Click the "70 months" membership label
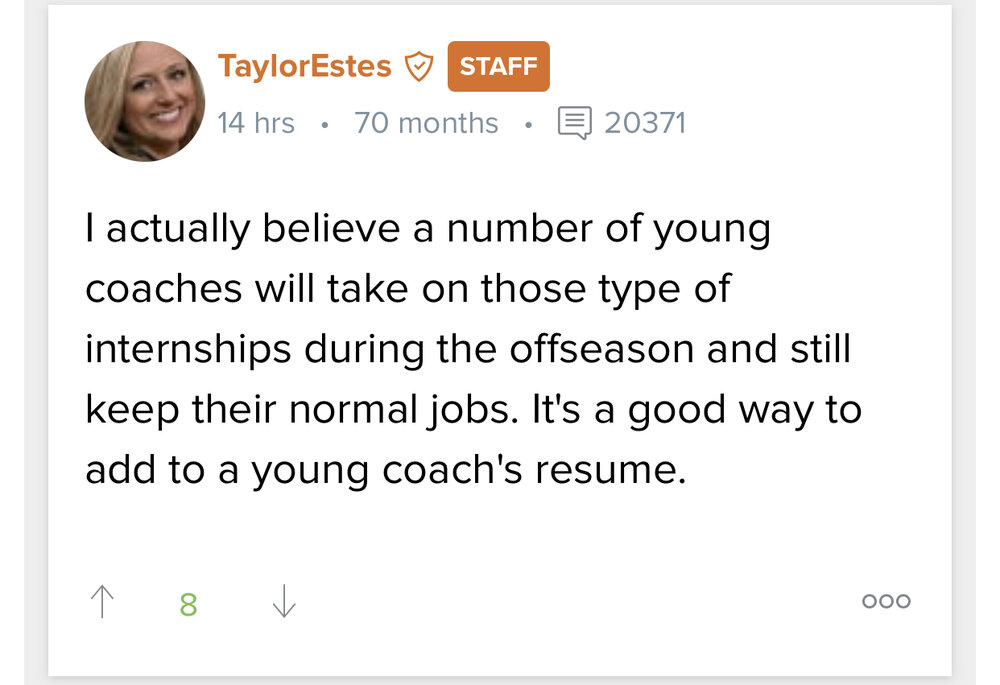Image resolution: width=1000 pixels, height=685 pixels. [x=426, y=123]
